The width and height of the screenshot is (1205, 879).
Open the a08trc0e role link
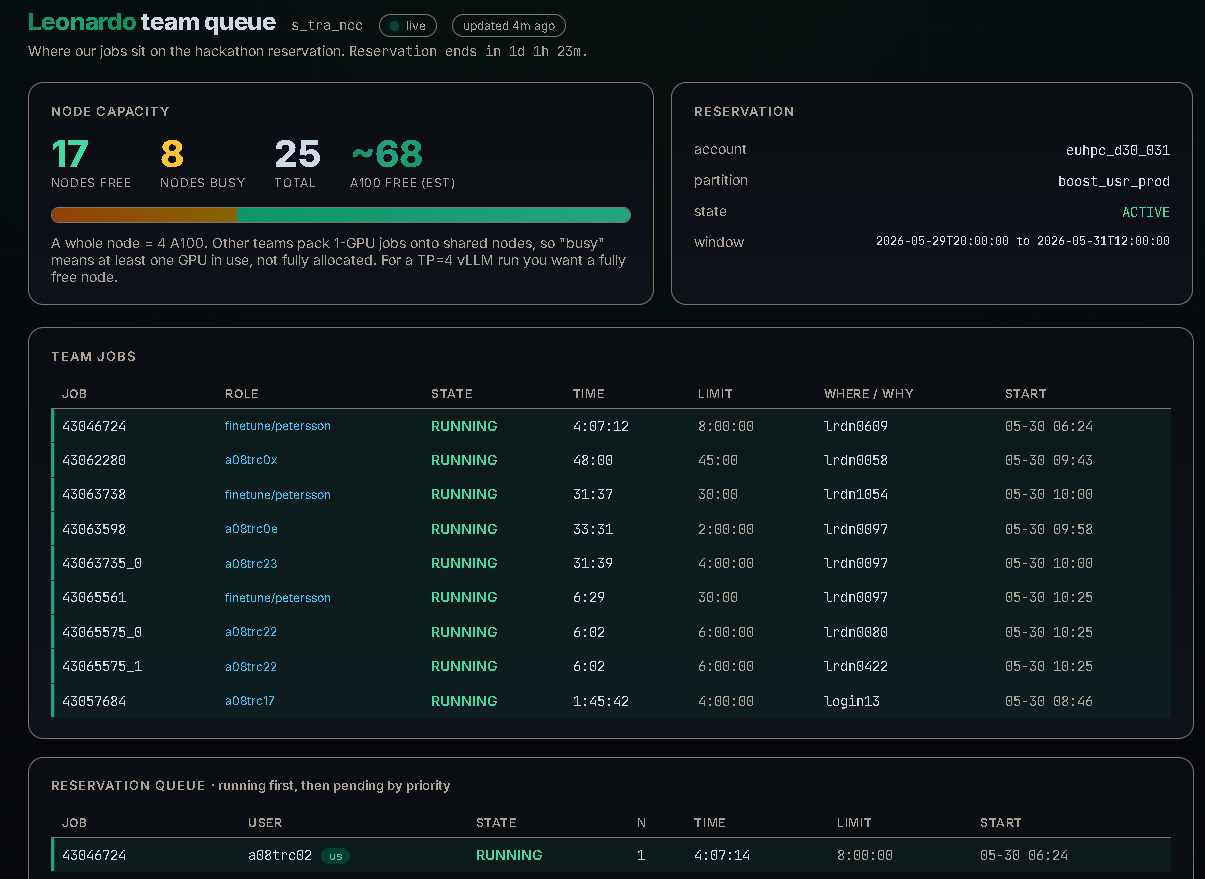point(251,529)
